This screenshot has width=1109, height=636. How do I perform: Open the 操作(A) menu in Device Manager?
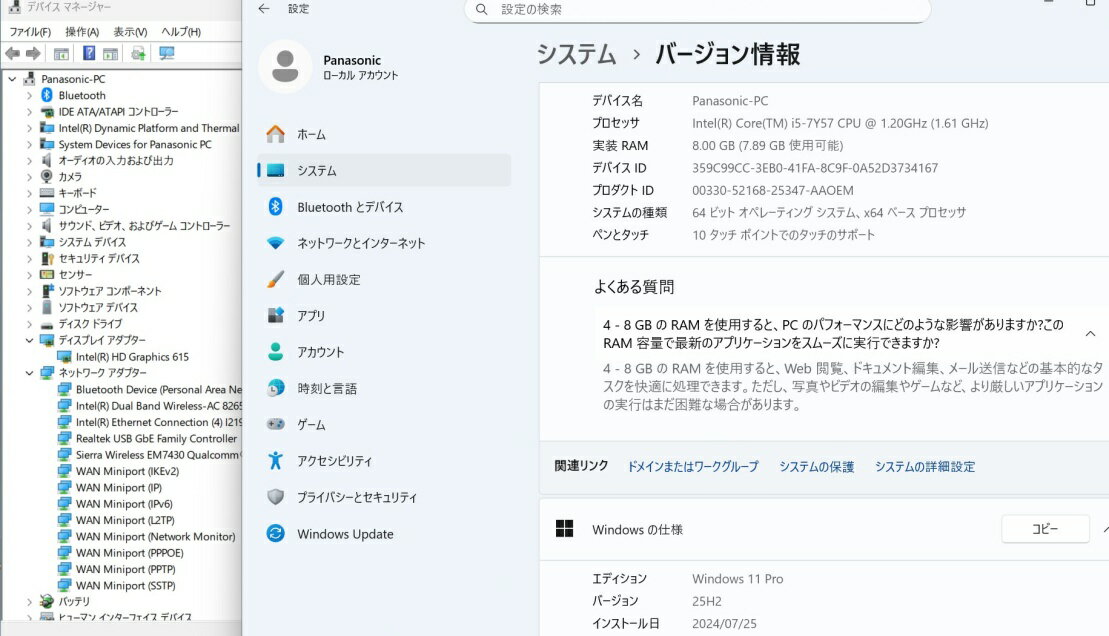pos(82,32)
